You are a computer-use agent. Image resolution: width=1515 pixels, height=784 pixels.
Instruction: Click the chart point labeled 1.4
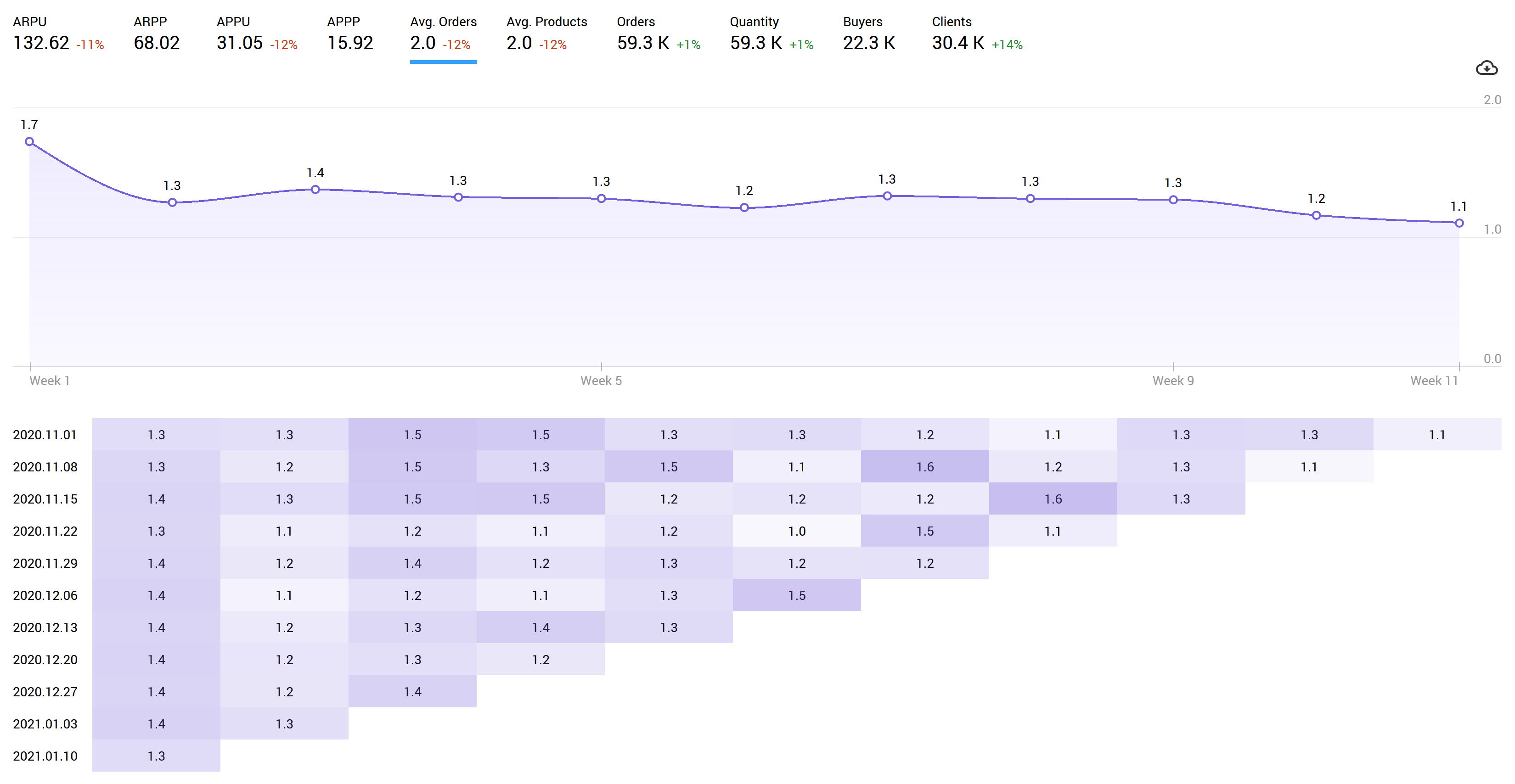coord(315,189)
